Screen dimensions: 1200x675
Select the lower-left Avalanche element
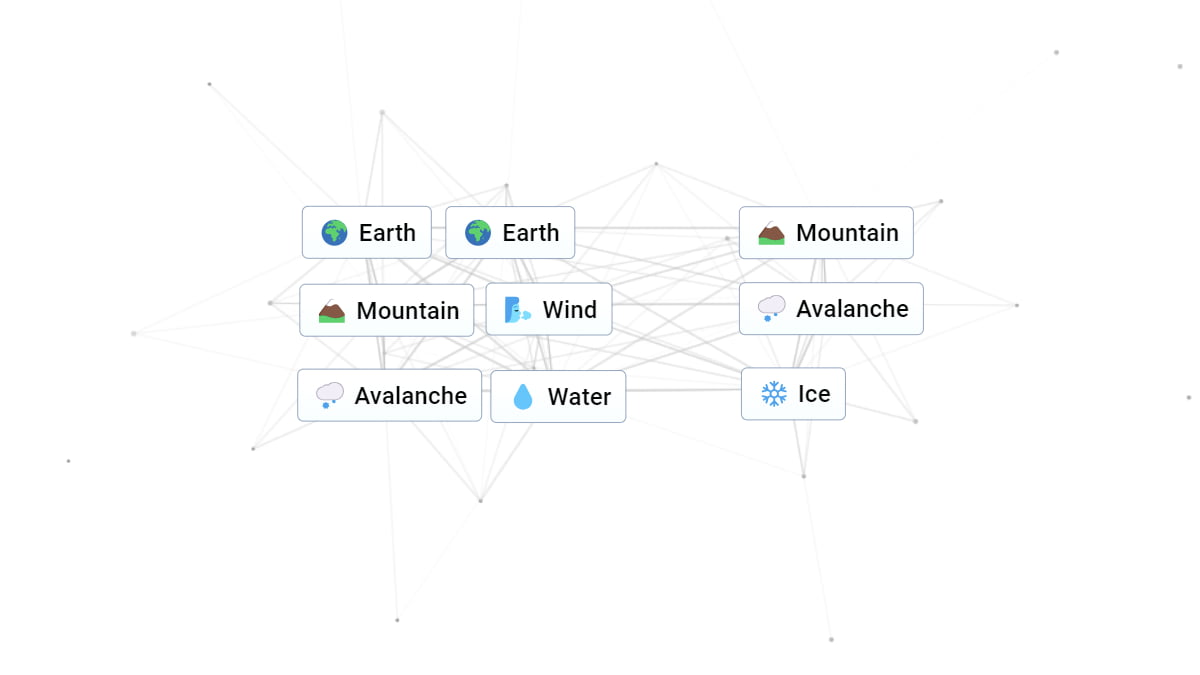[389, 395]
